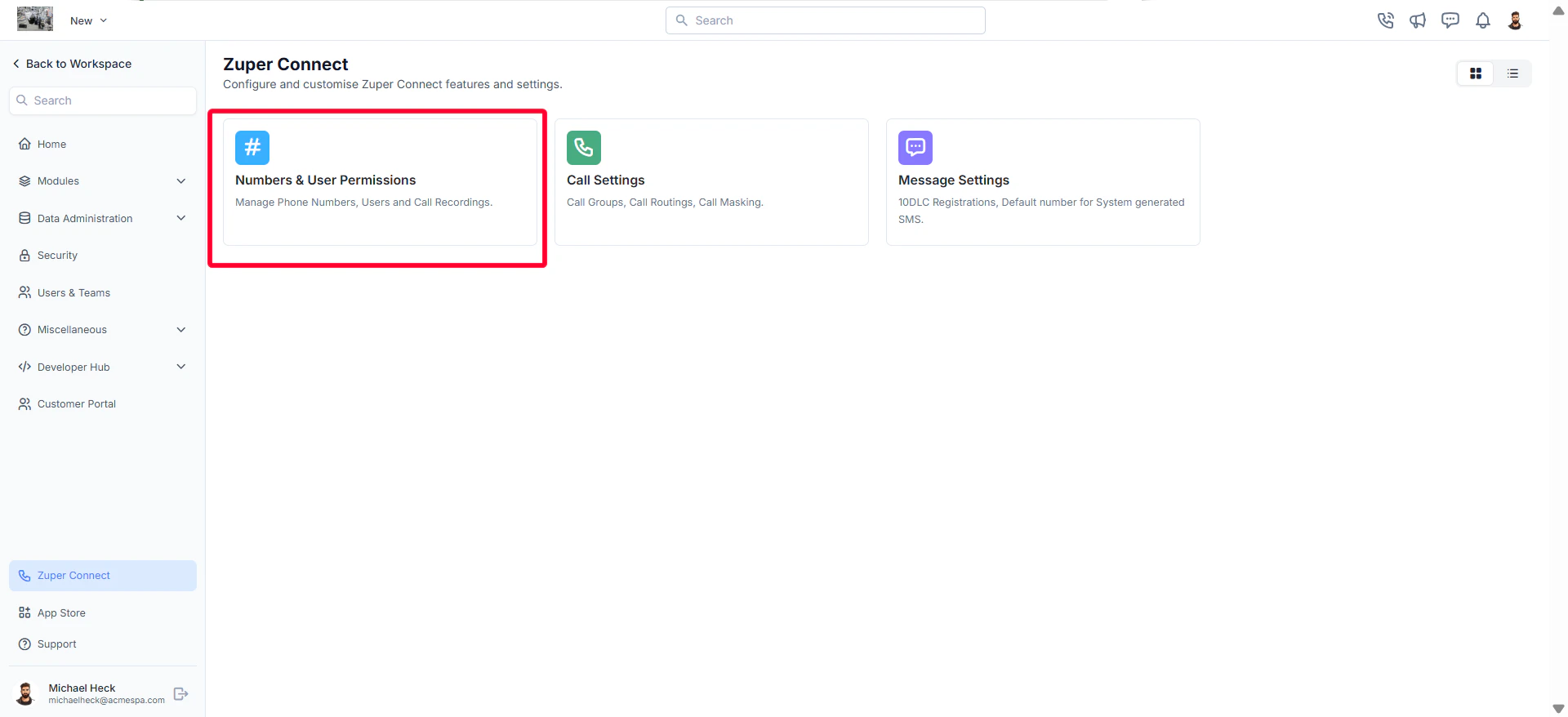
Task: Open Call Settings card
Action: pos(711,182)
